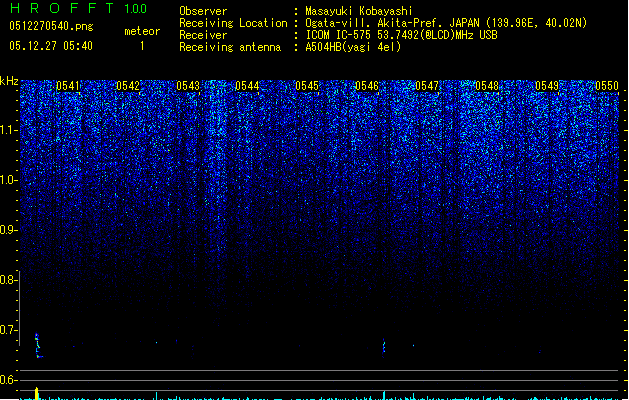Click the 0546 time marker
629x400 pixels.
coord(367,86)
